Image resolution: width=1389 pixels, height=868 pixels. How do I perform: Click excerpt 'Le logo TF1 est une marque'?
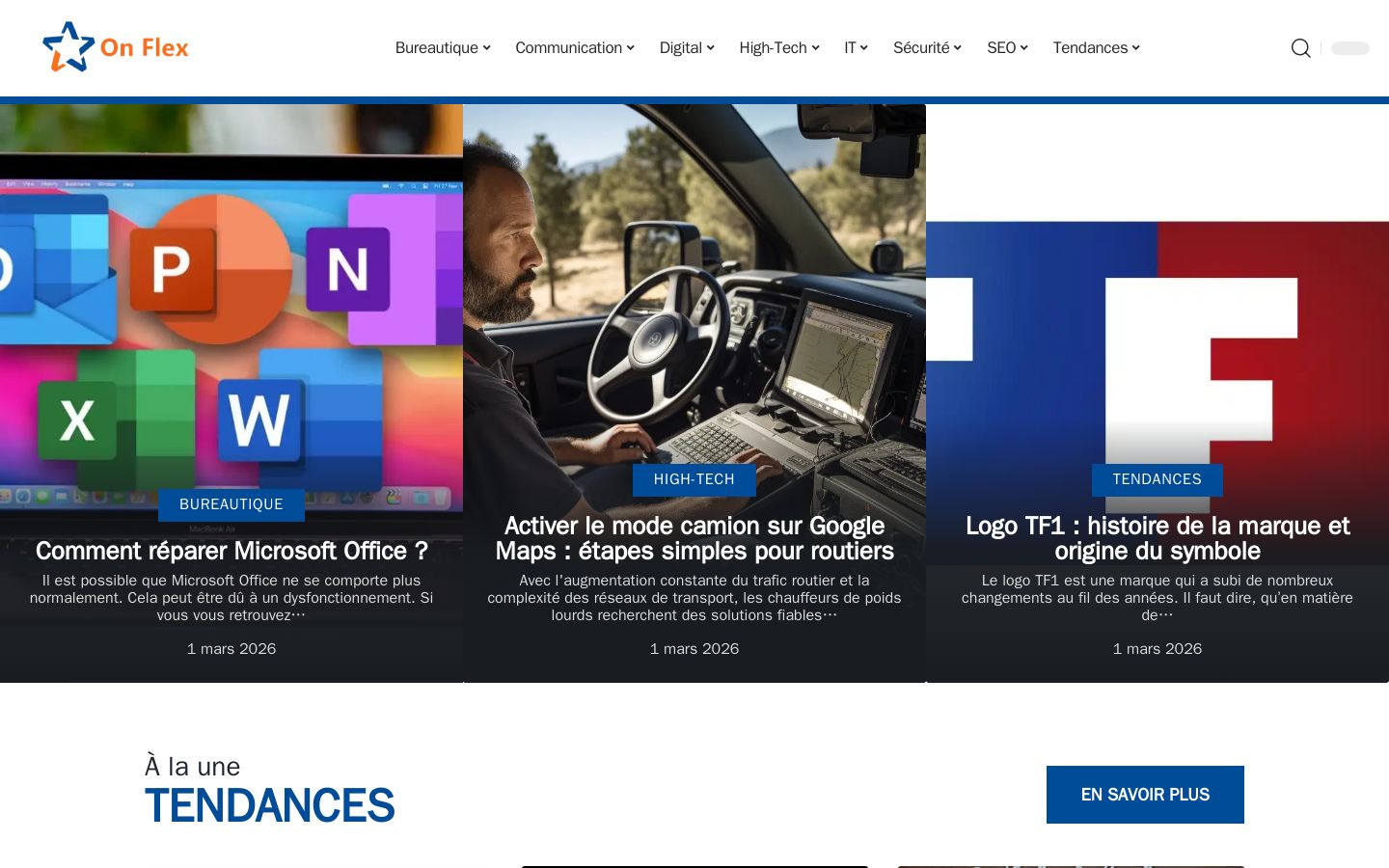[1157, 598]
